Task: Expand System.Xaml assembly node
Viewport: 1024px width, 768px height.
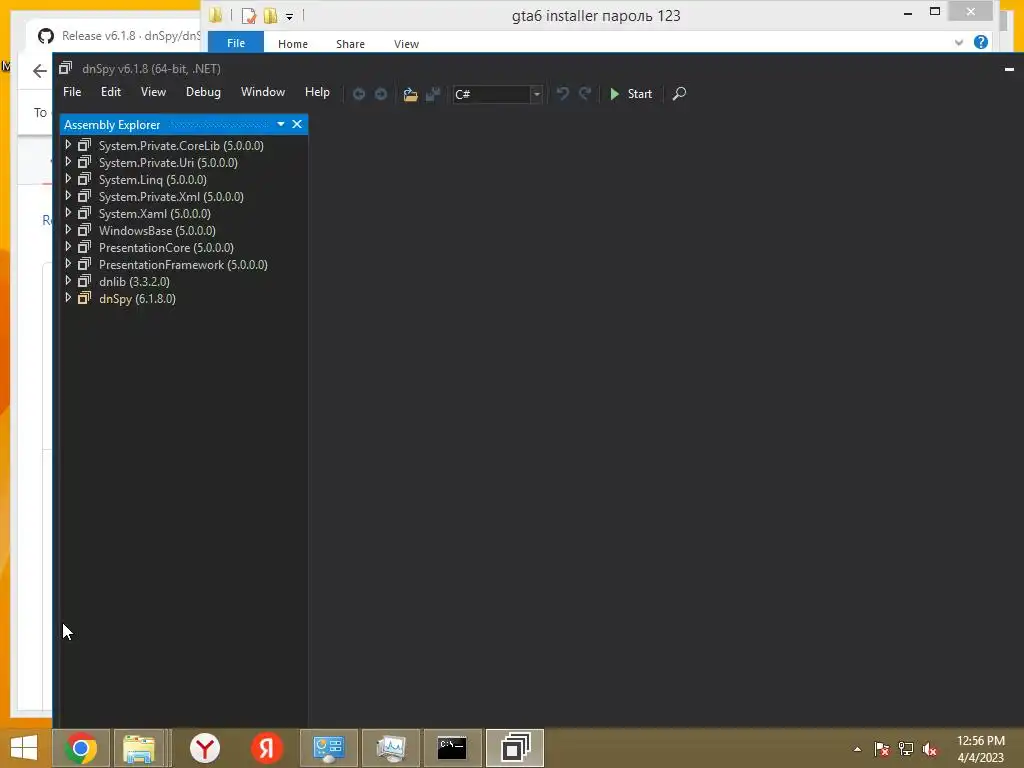Action: tap(68, 213)
